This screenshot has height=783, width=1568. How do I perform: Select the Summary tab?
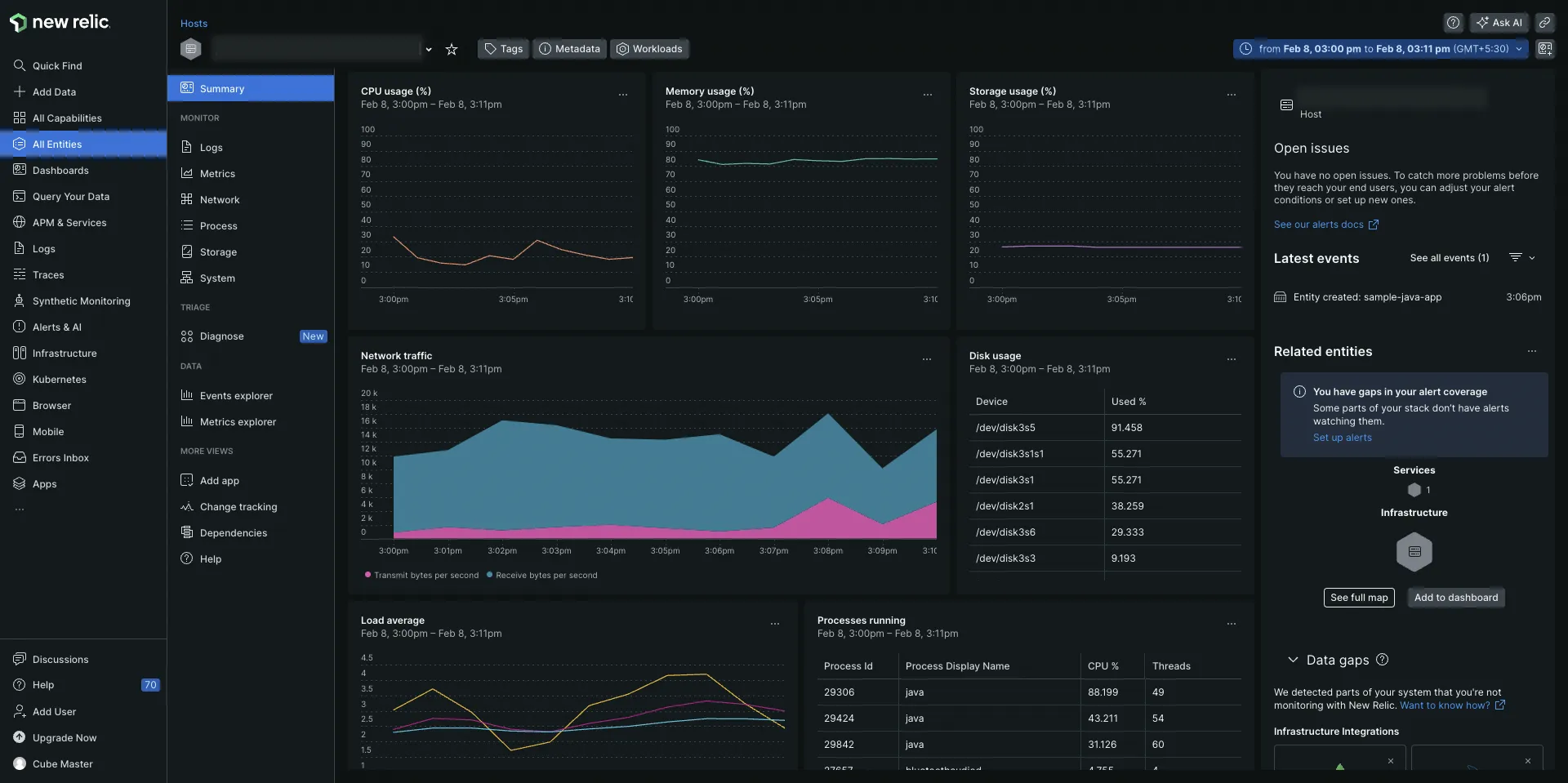(x=251, y=88)
